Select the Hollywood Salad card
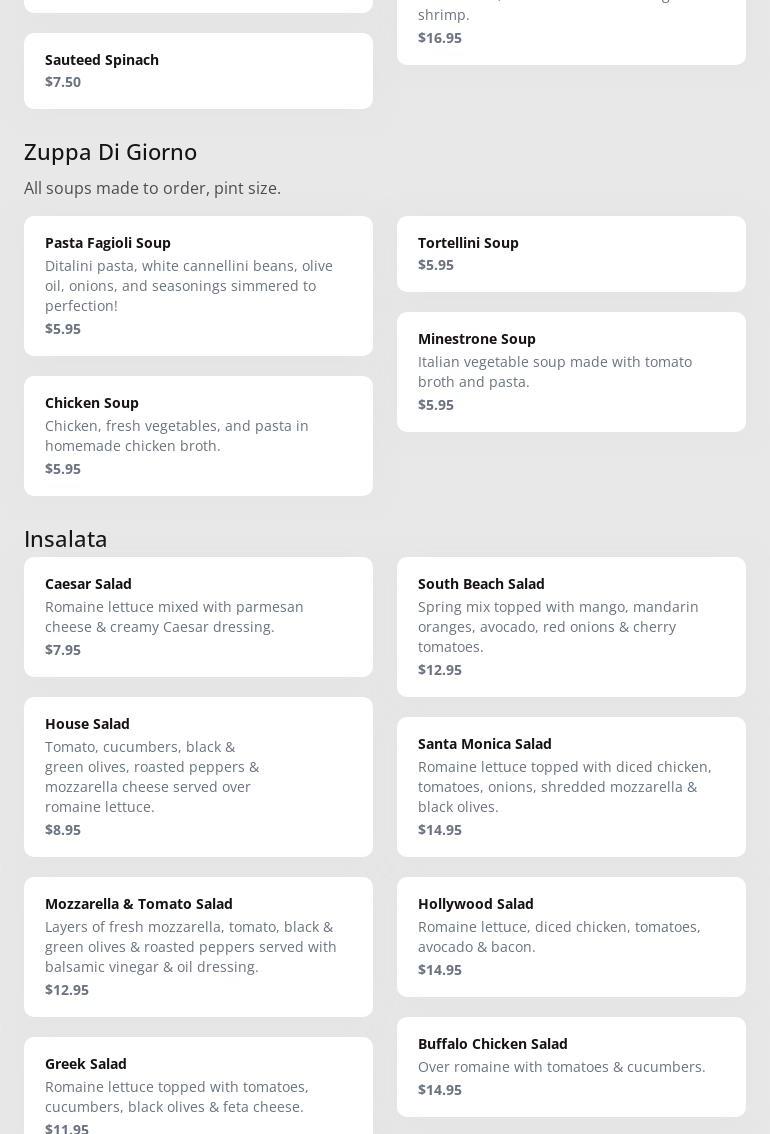 571,936
